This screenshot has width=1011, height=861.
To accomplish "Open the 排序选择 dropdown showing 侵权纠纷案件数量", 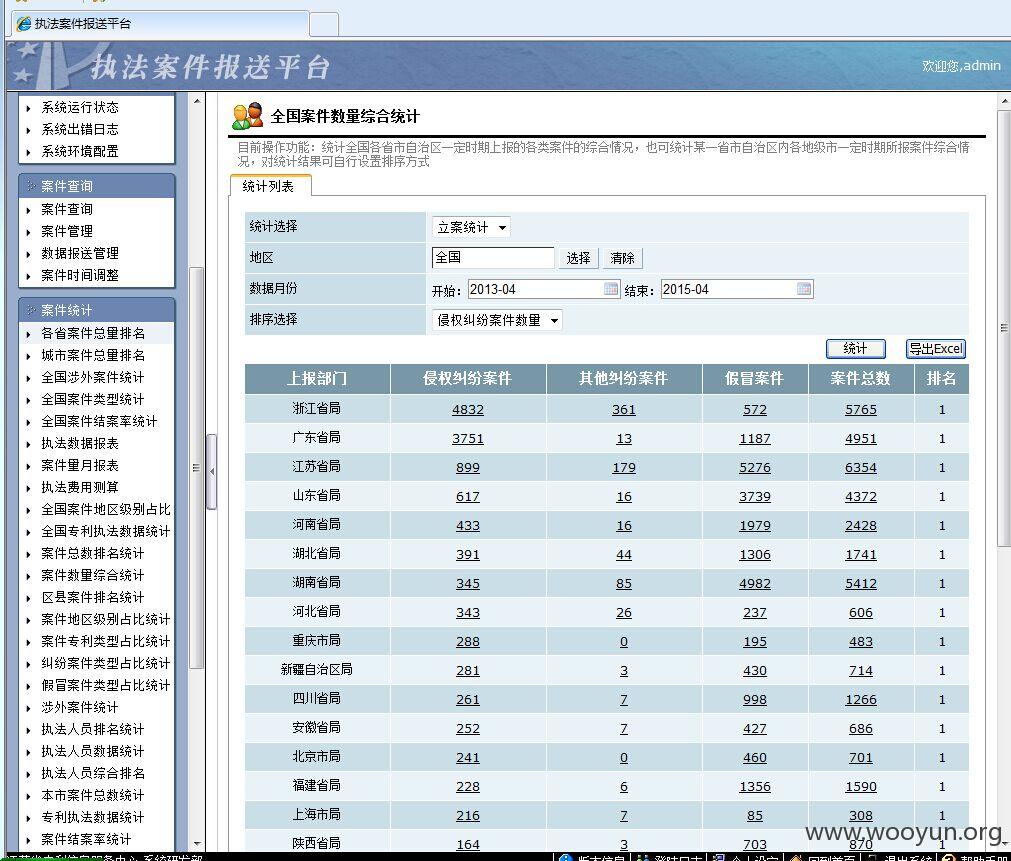I will (x=497, y=320).
